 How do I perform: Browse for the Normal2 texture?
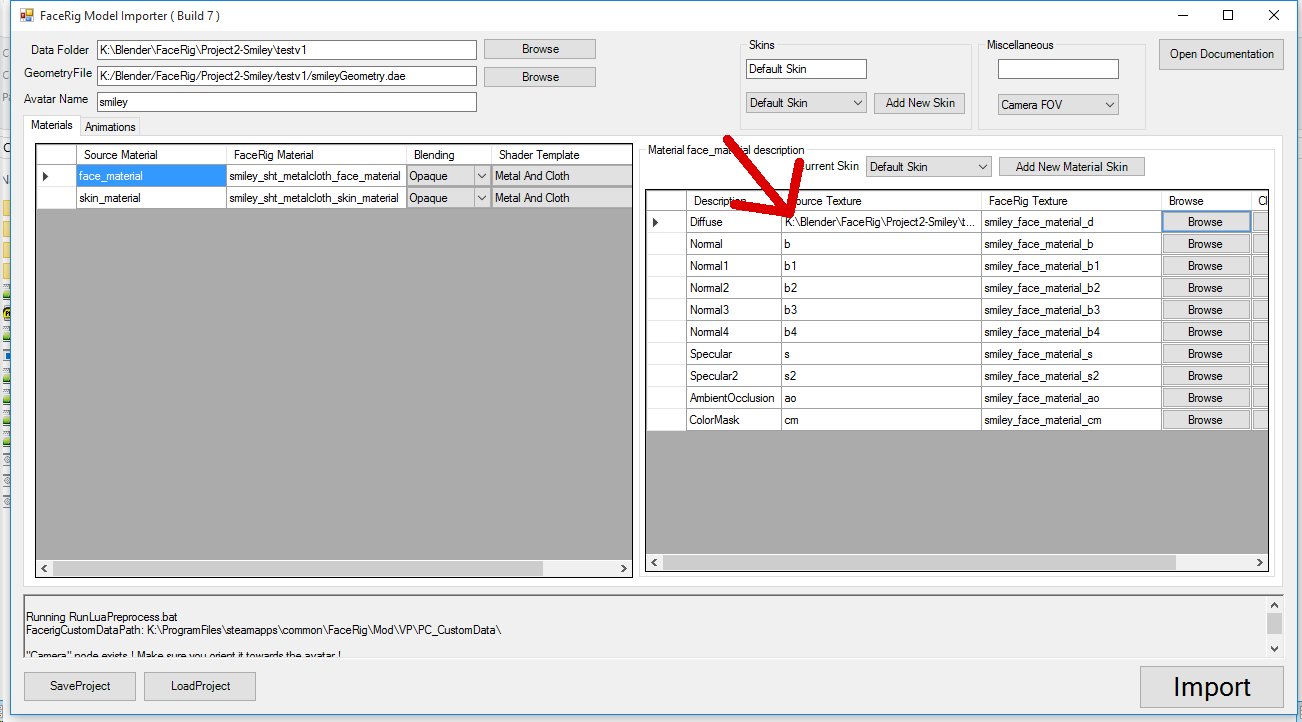(1206, 288)
